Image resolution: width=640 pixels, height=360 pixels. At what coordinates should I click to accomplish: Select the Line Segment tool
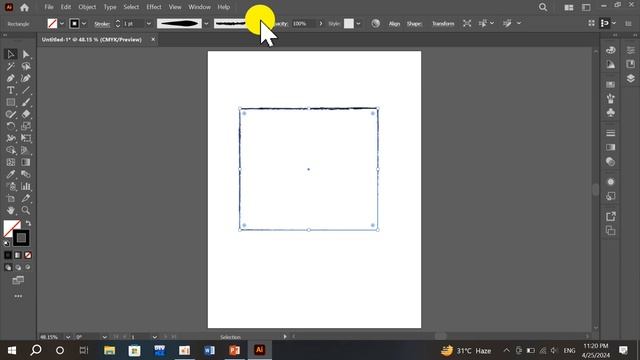(x=26, y=90)
